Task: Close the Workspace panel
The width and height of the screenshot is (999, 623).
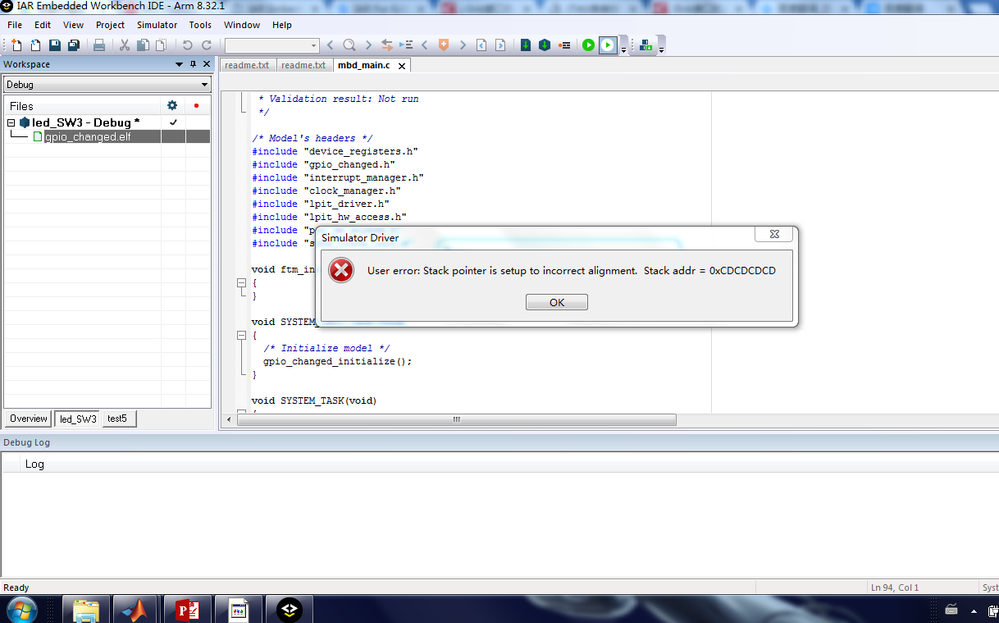Action: pyautogui.click(x=206, y=64)
